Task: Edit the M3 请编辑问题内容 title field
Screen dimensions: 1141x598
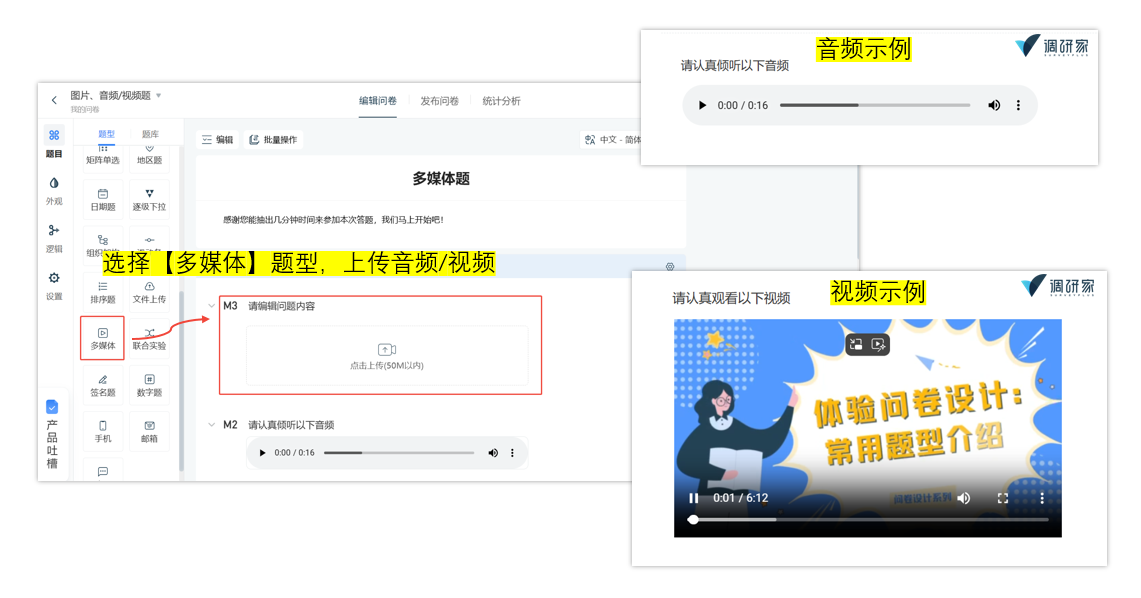Action: (282, 306)
